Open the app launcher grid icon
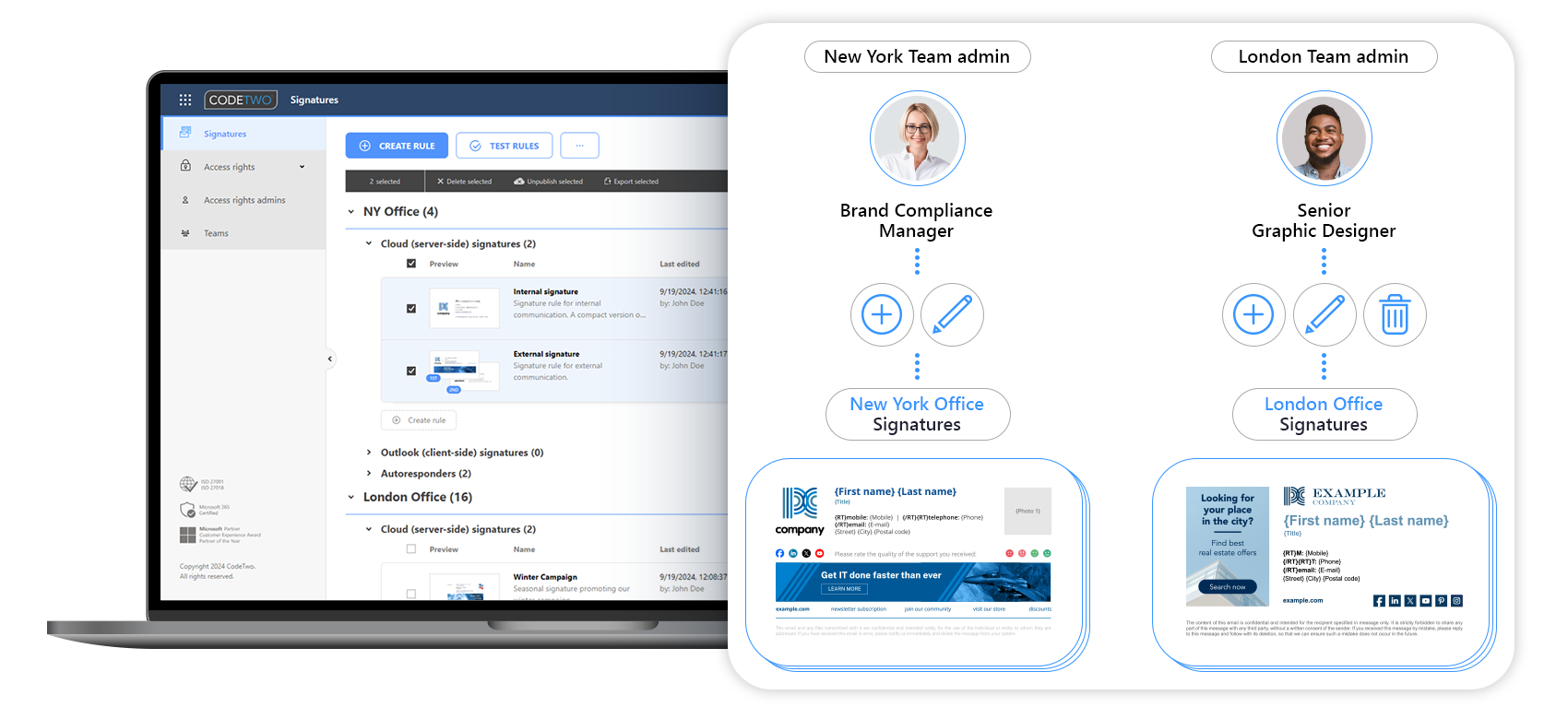The height and width of the screenshot is (719, 1568). coord(184,100)
